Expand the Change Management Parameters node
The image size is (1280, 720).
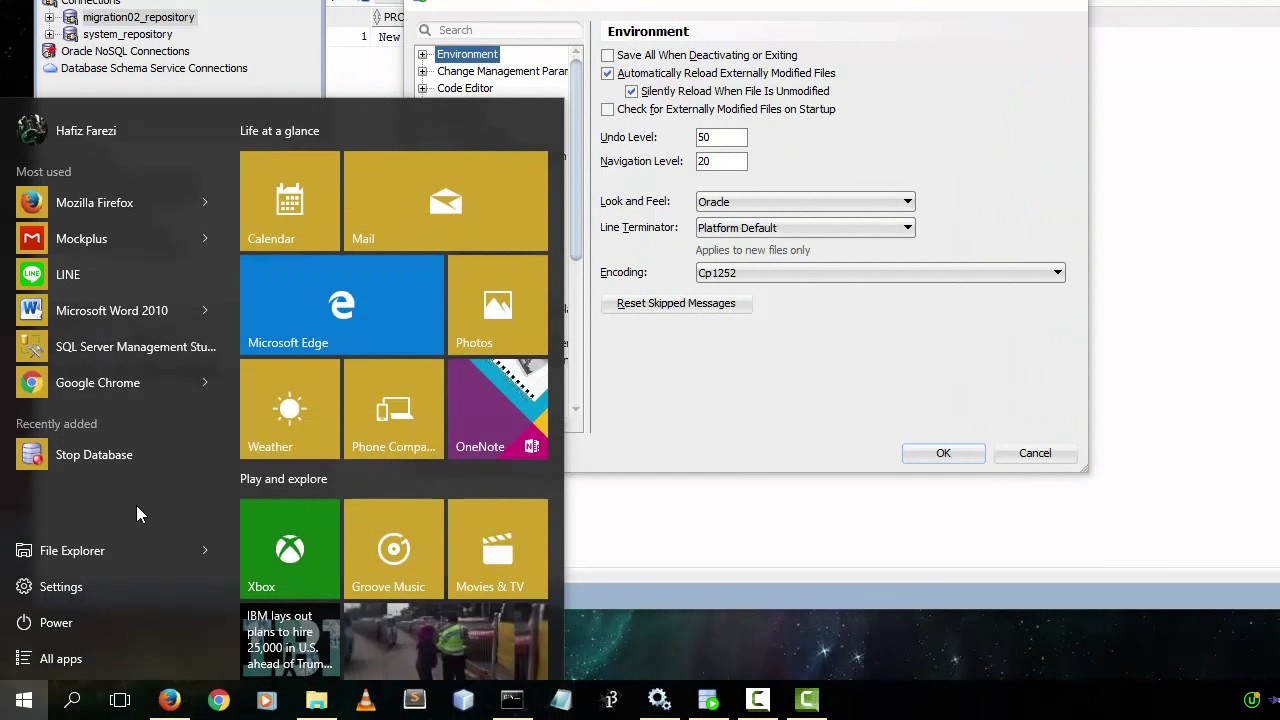[423, 71]
